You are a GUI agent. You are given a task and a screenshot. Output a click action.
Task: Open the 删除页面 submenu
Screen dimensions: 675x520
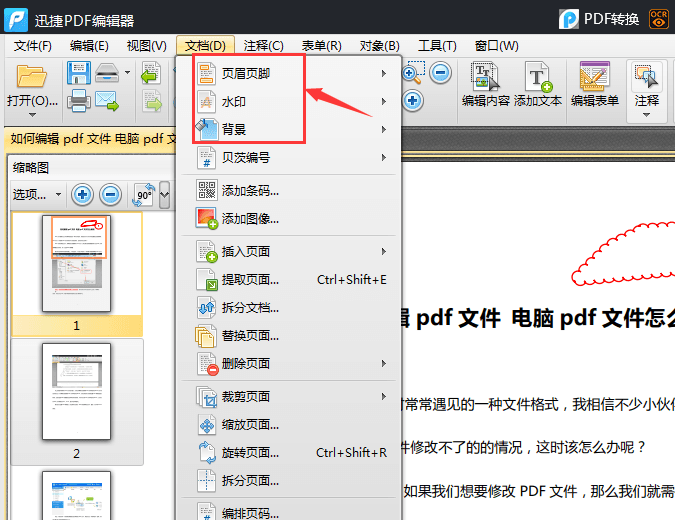pos(290,363)
